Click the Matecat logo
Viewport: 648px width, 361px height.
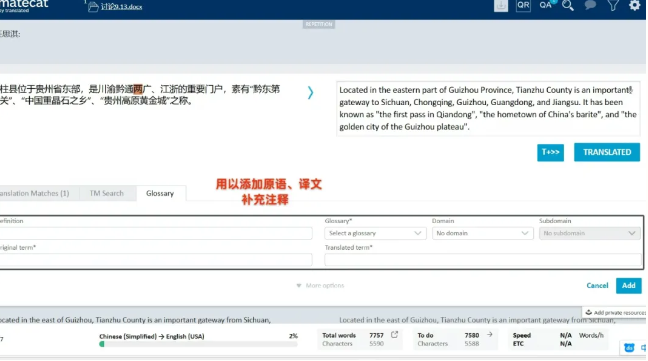(x=24, y=6)
